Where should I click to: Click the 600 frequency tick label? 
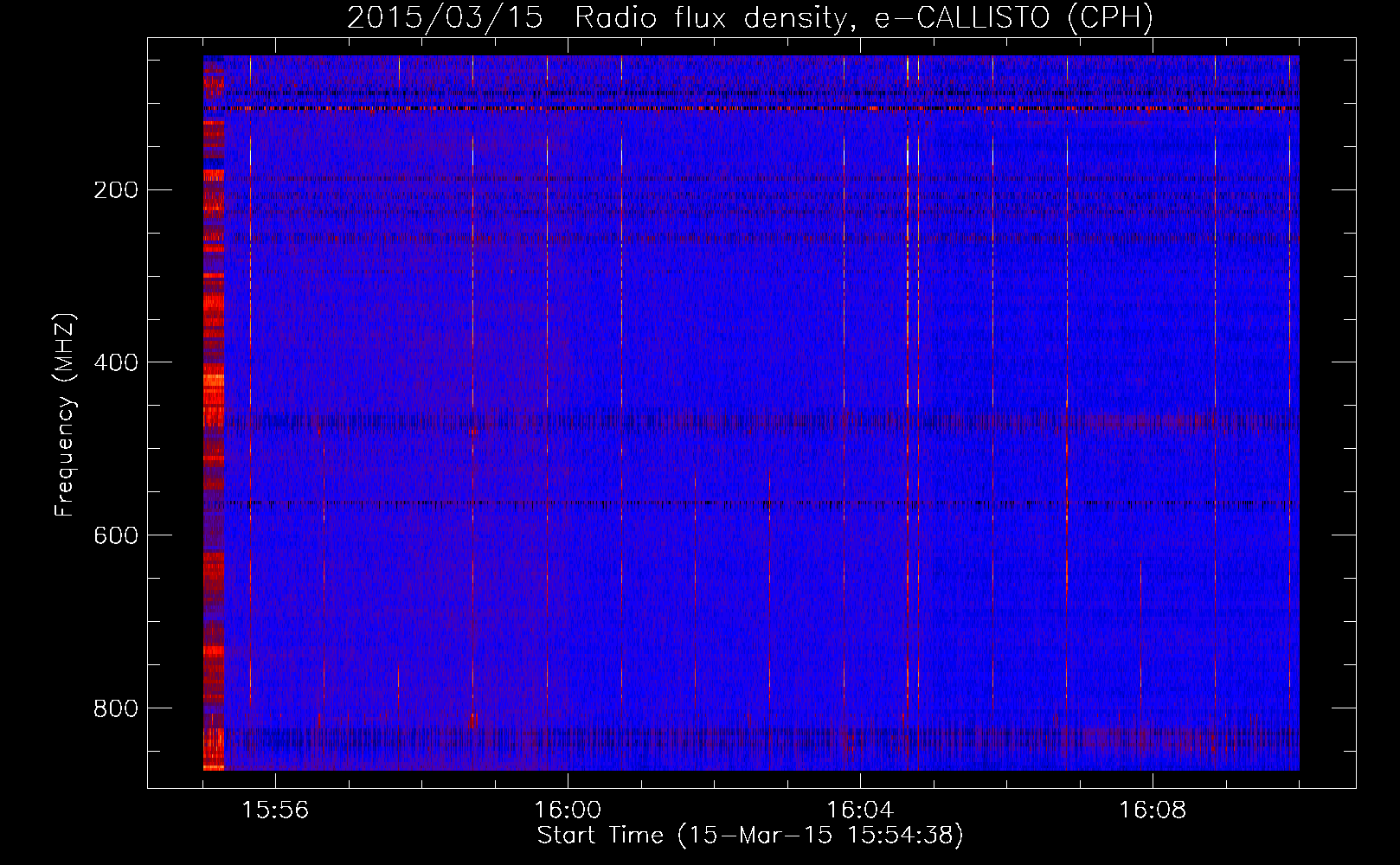point(116,536)
